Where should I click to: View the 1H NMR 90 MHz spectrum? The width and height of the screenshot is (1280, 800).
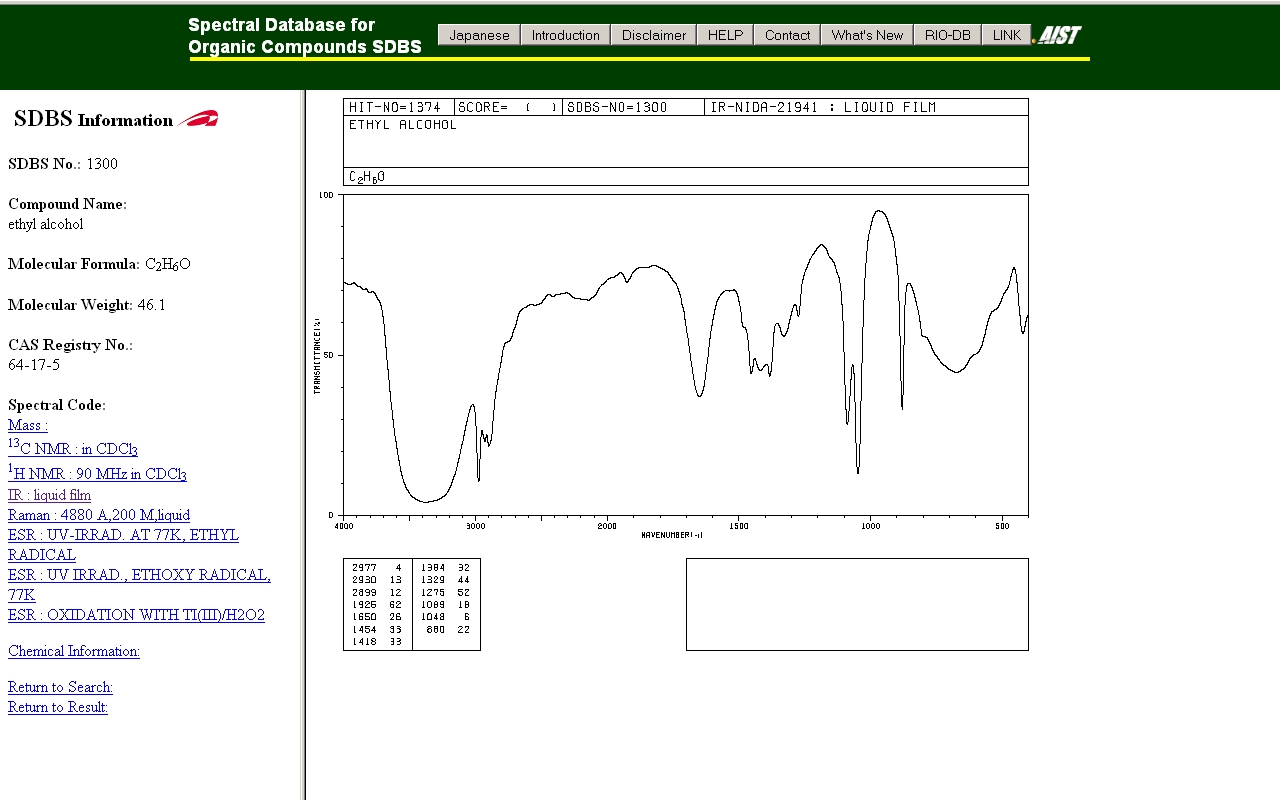coord(97,474)
